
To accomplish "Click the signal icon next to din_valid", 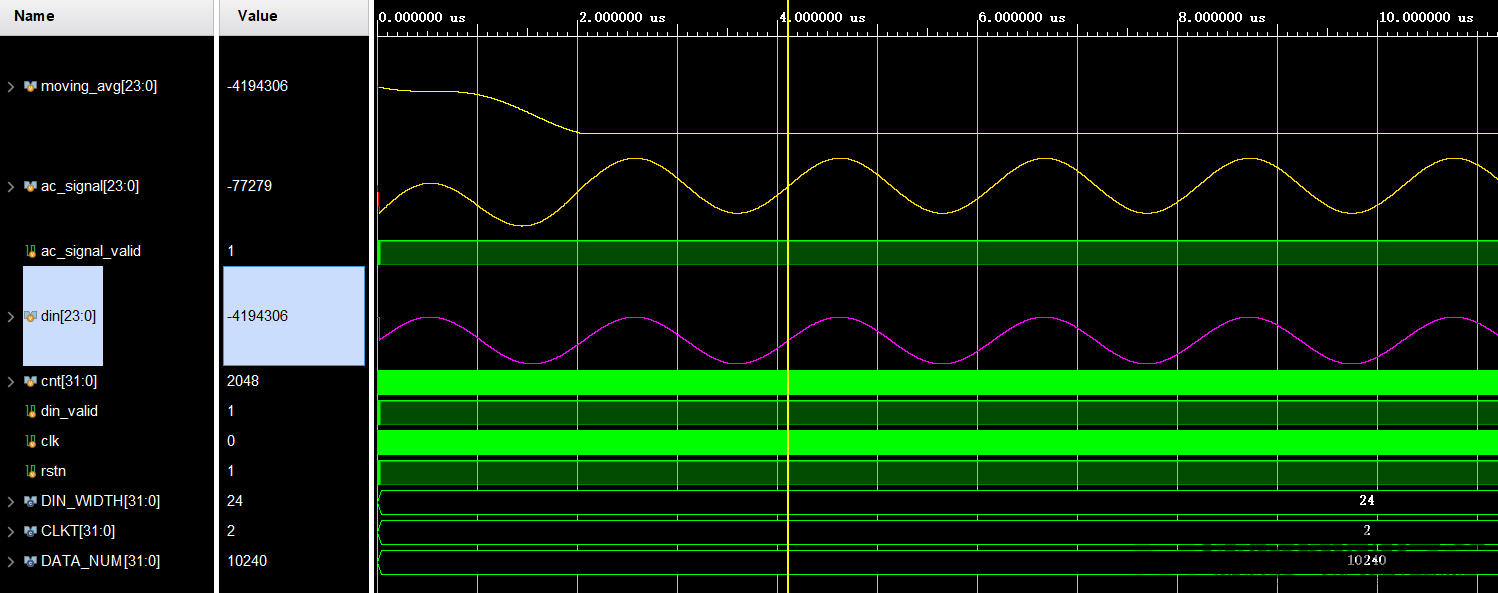I will coord(29,411).
